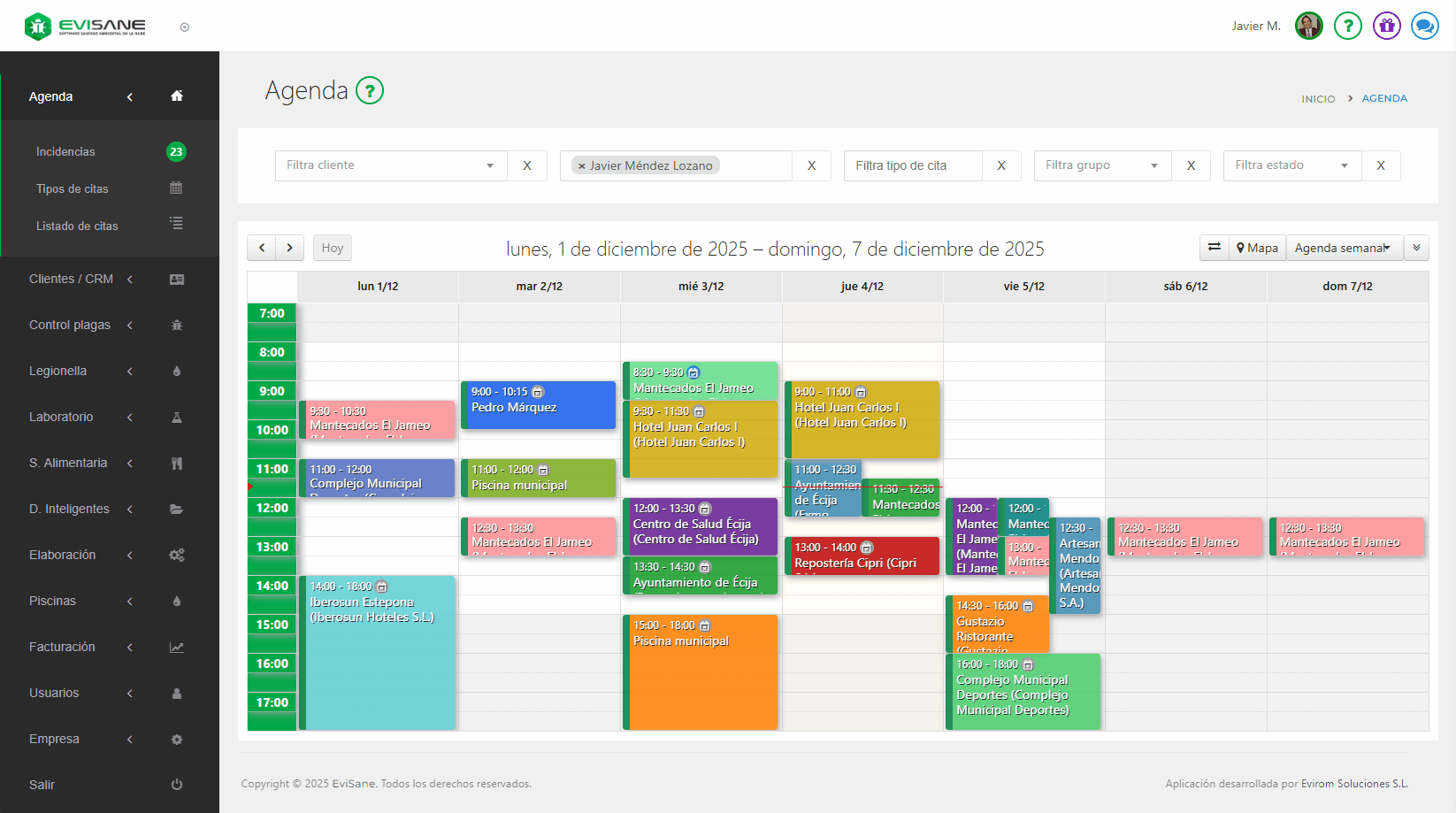Open Facturación from the sidebar
1456x813 pixels.
pyautogui.click(x=62, y=647)
